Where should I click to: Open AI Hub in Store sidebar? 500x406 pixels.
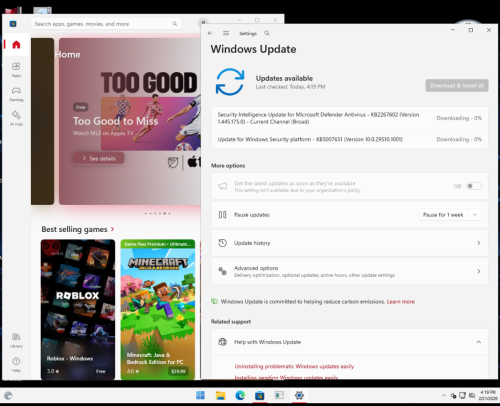[16, 118]
